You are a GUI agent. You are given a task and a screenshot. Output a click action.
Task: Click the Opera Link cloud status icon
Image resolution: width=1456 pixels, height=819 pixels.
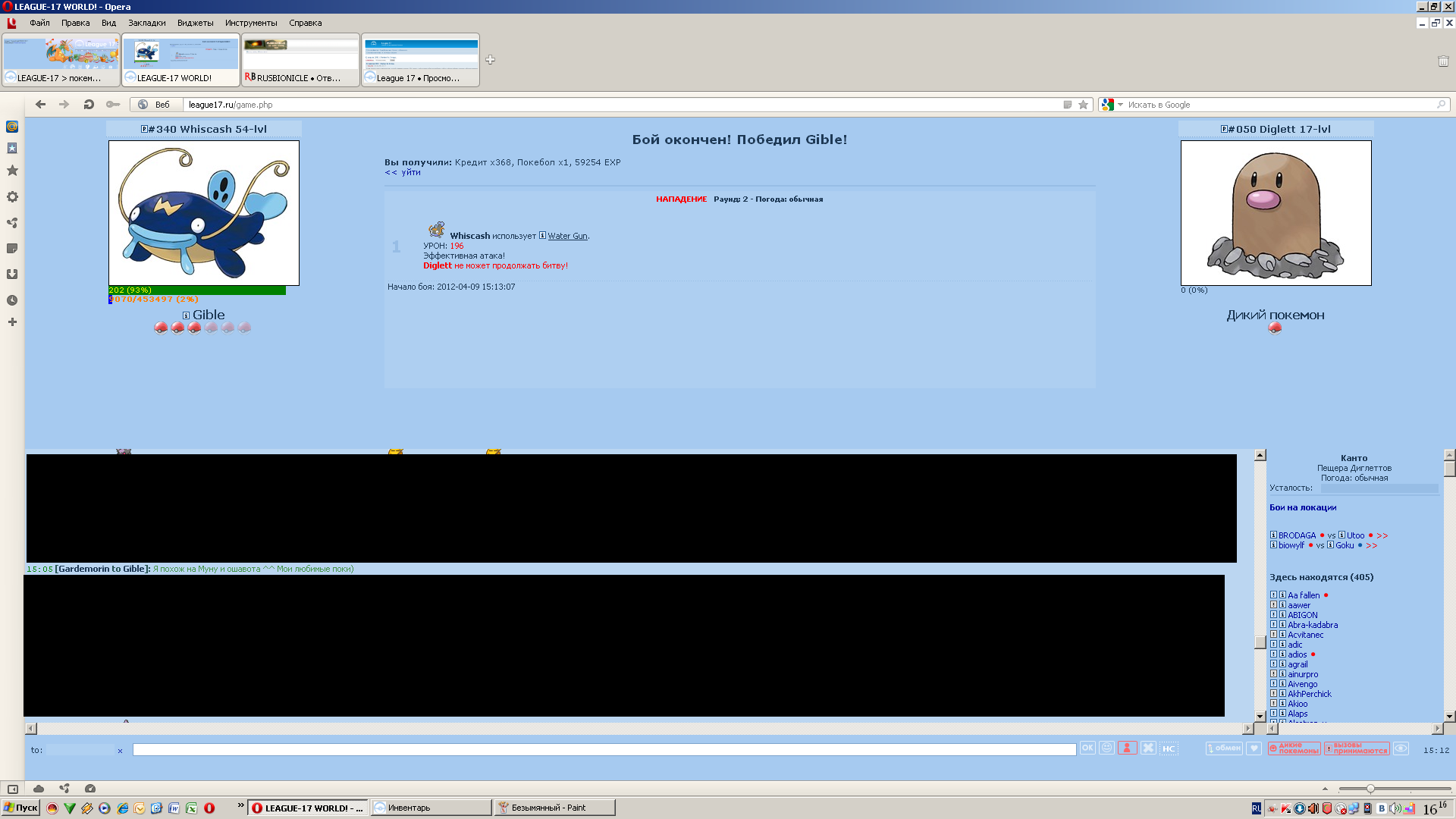tap(39, 789)
